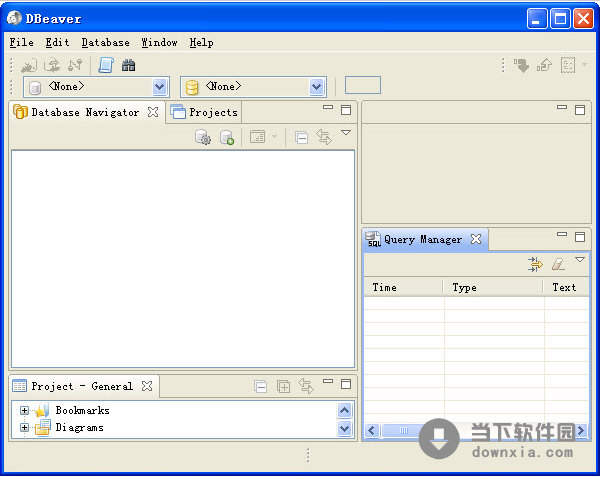Click the Disconnect toolbar icon
The width and height of the screenshot is (600, 477).
pyautogui.click(x=75, y=65)
